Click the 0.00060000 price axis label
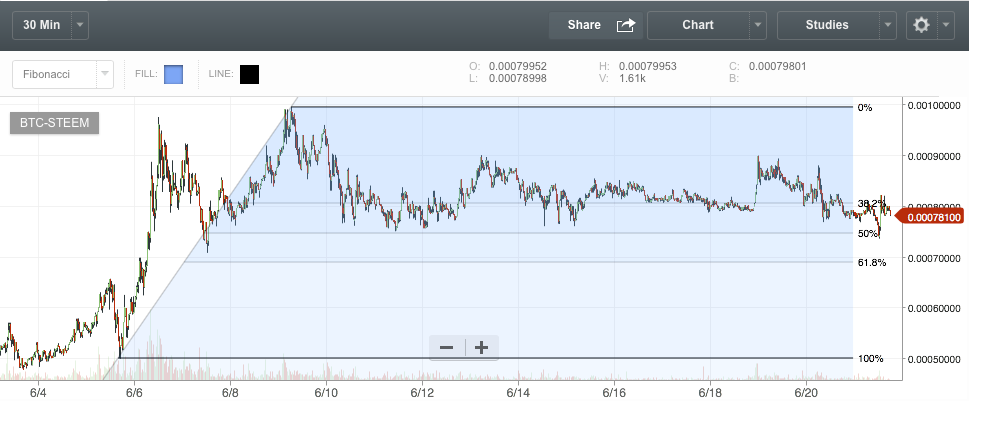Viewport: 984px width, 430px height. tap(934, 308)
